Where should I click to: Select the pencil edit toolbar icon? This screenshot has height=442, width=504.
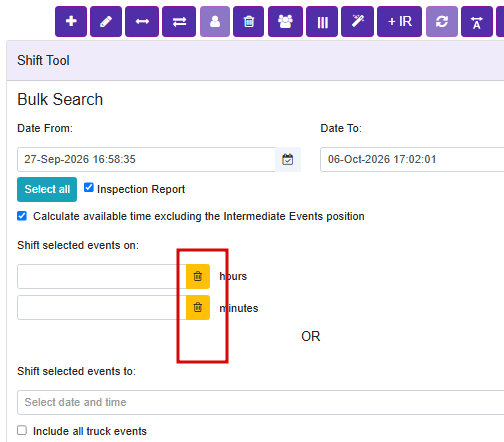(x=106, y=22)
